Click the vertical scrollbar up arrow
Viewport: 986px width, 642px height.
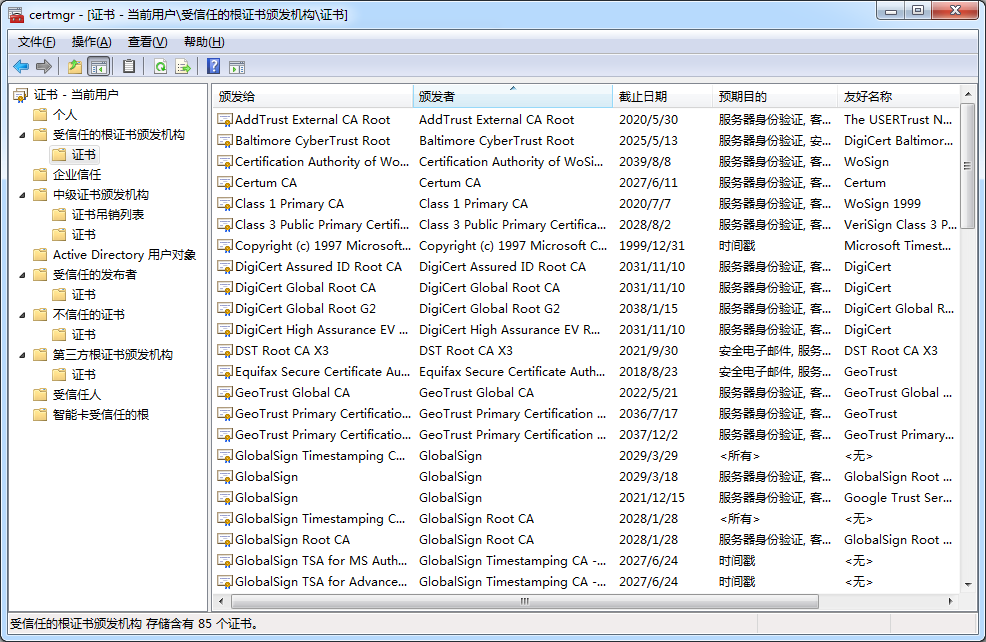pos(968,94)
